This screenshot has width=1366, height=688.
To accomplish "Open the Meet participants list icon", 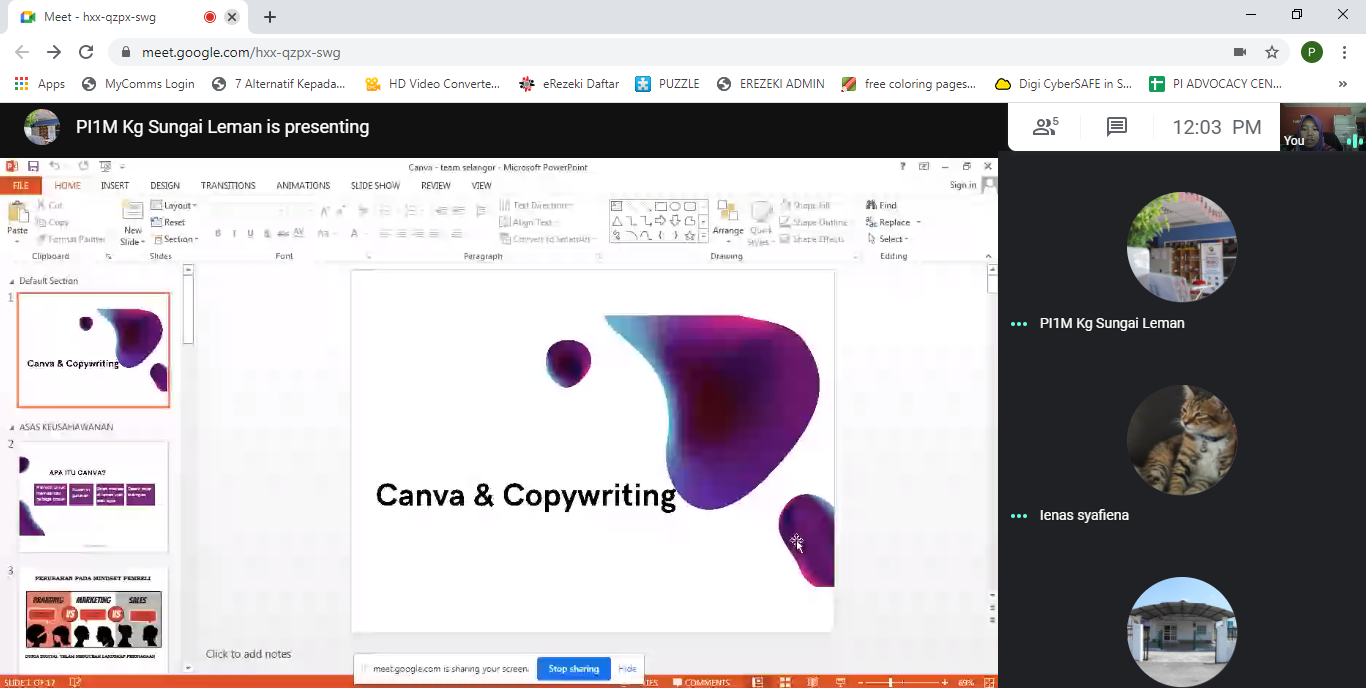I will [x=1045, y=127].
